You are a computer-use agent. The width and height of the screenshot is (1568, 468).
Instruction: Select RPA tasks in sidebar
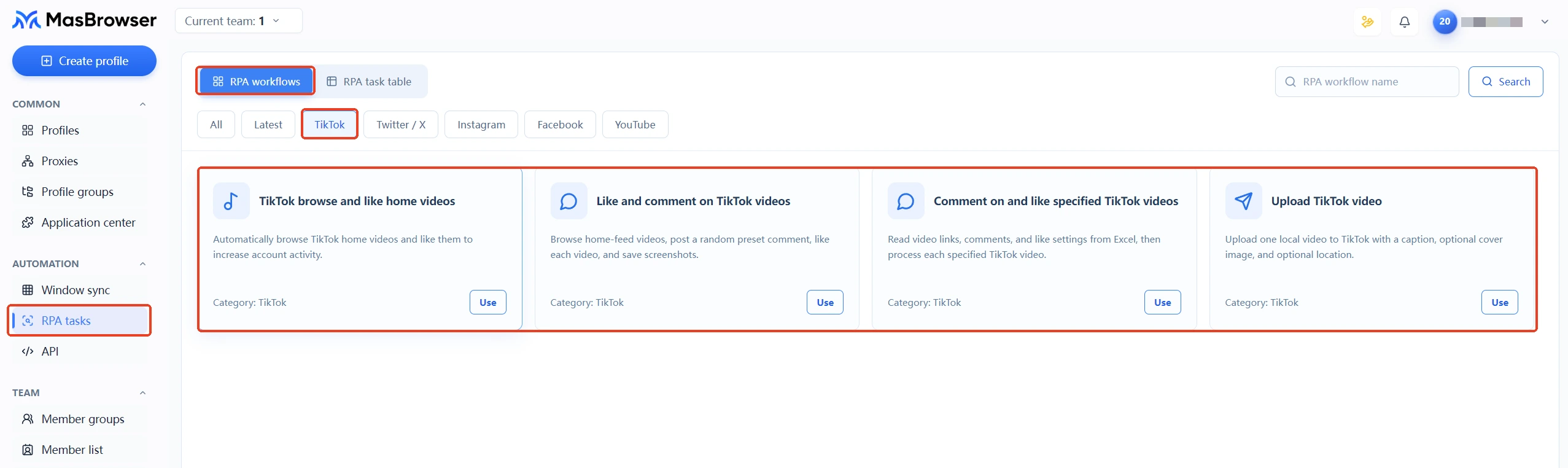point(79,321)
